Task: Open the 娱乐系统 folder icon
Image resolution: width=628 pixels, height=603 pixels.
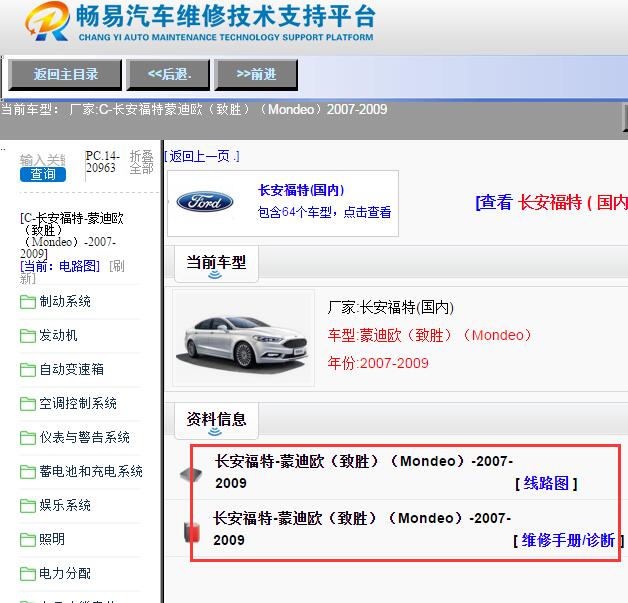Action: pyautogui.click(x=28, y=506)
